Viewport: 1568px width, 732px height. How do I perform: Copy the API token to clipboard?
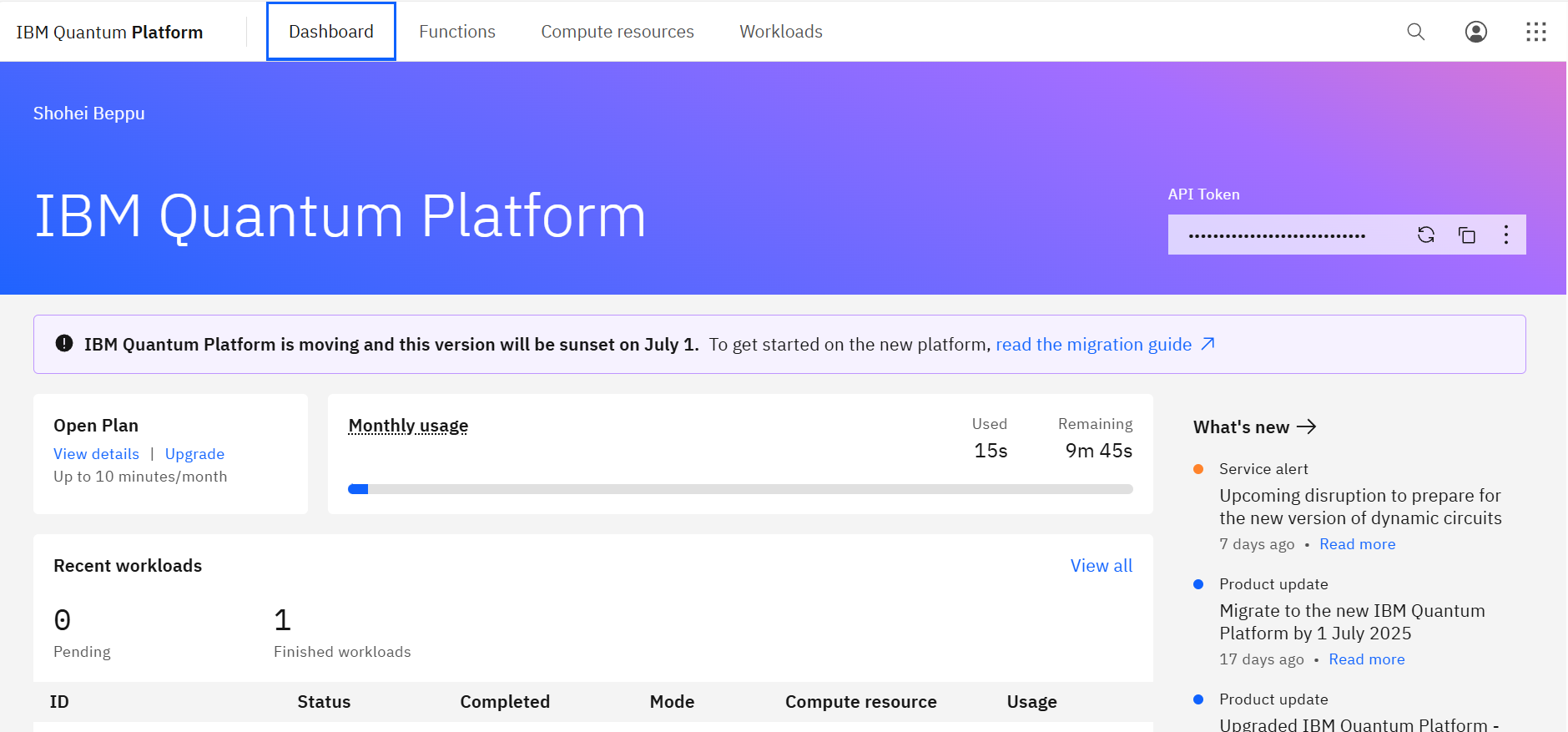tap(1466, 235)
